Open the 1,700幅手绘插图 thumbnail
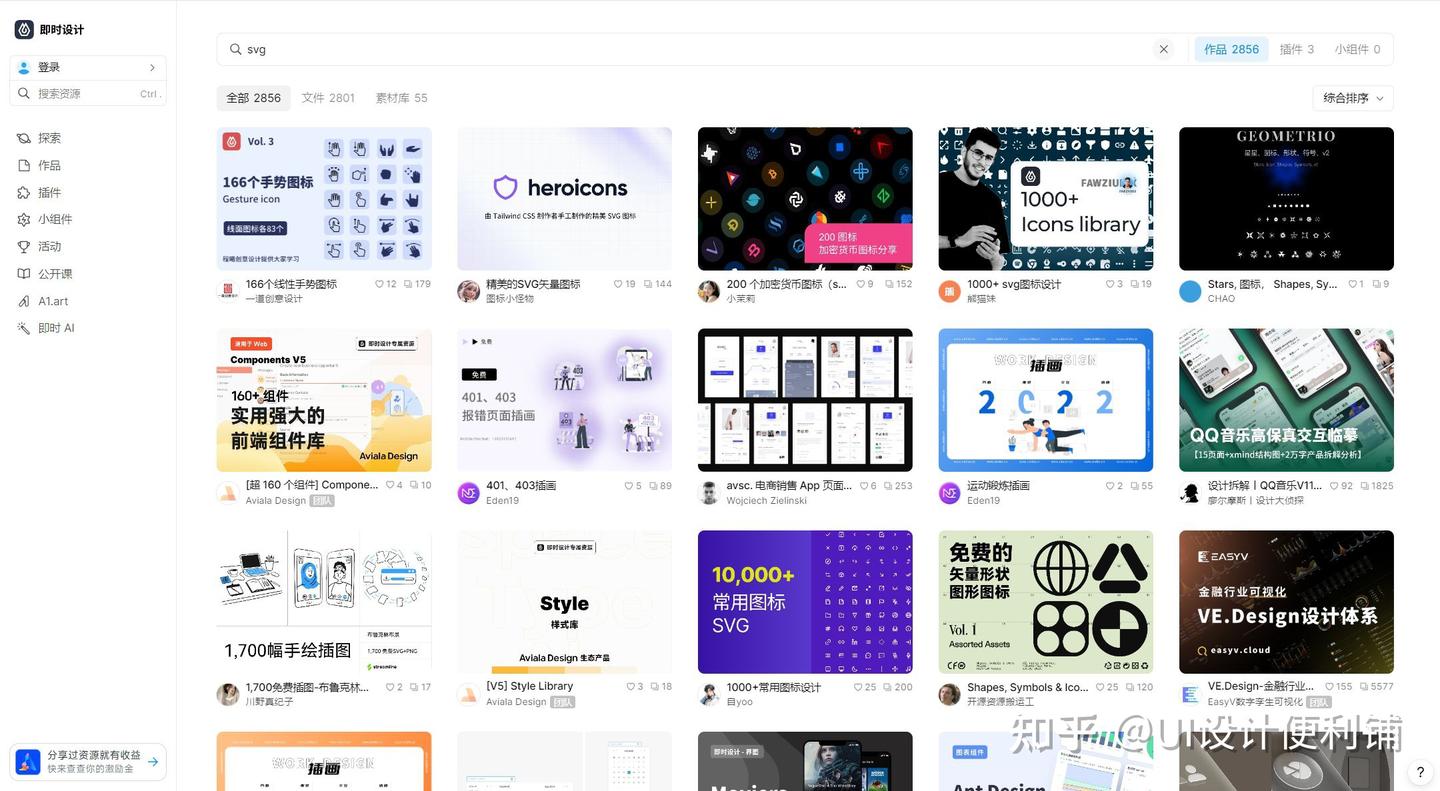The image size is (1440, 791). (x=324, y=602)
